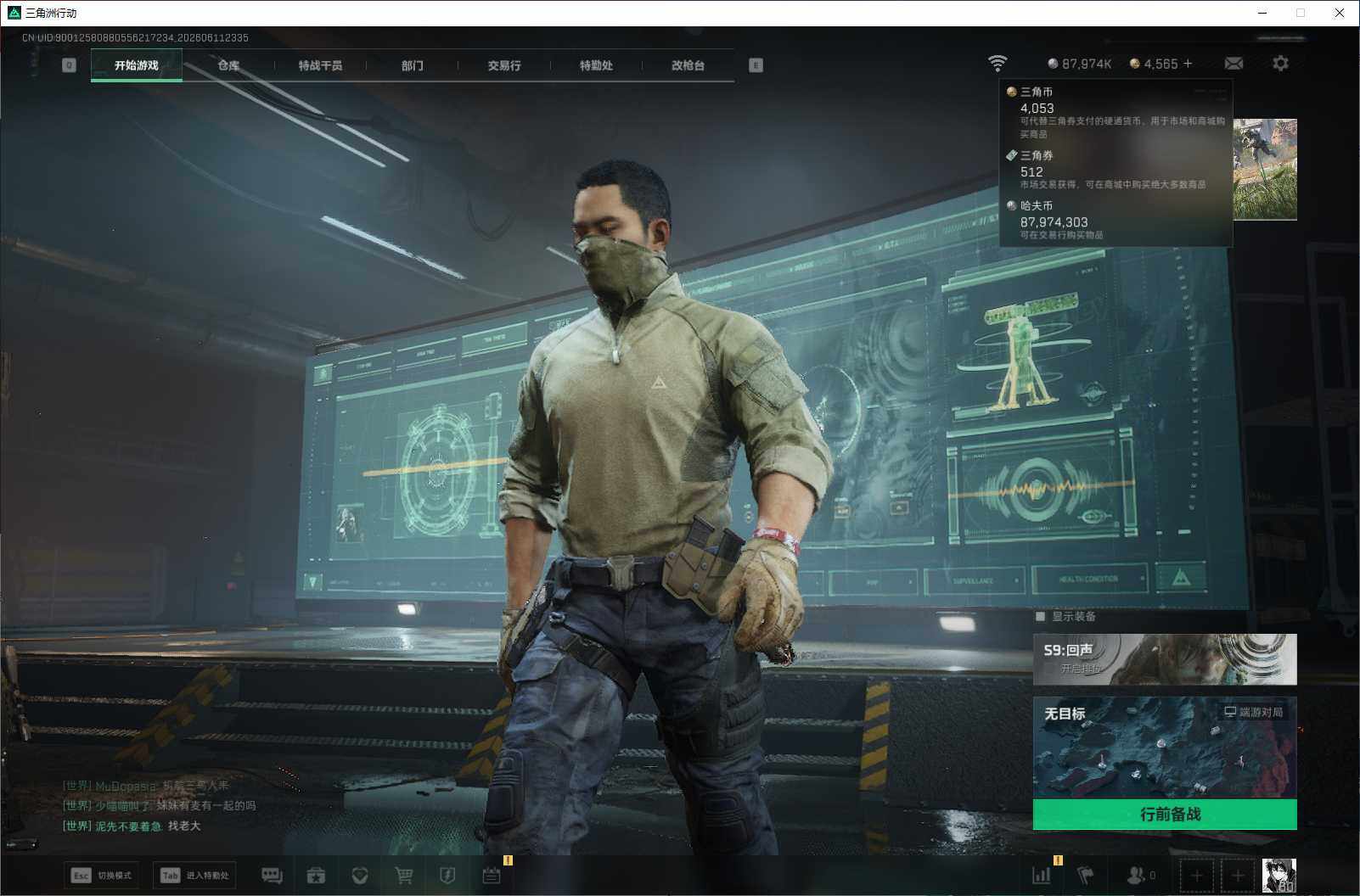The width and height of the screenshot is (1360, 896).
Task: Open the 交易行 tab
Action: pyautogui.click(x=504, y=65)
